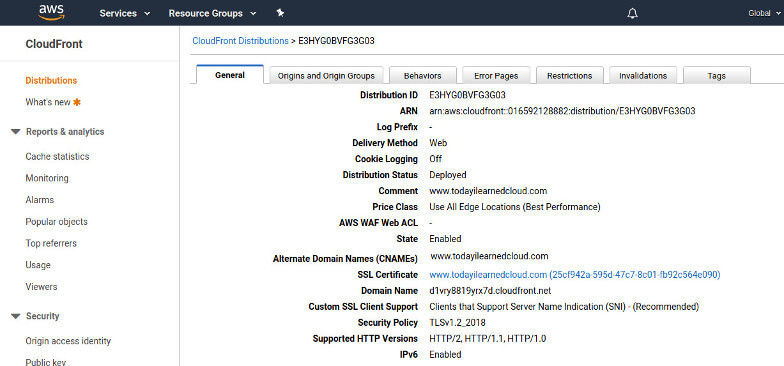Pin shortcuts with the pushpin icon
Screen dimensions: 784x366
(280, 13)
